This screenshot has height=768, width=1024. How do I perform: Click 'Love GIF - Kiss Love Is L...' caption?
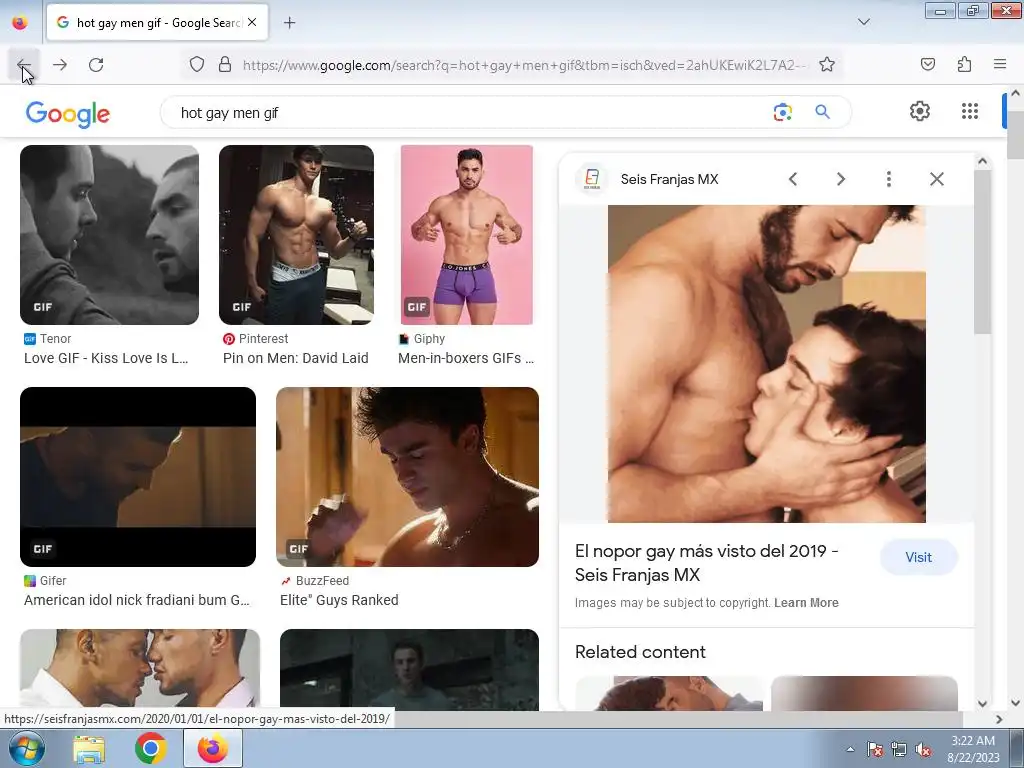106,358
